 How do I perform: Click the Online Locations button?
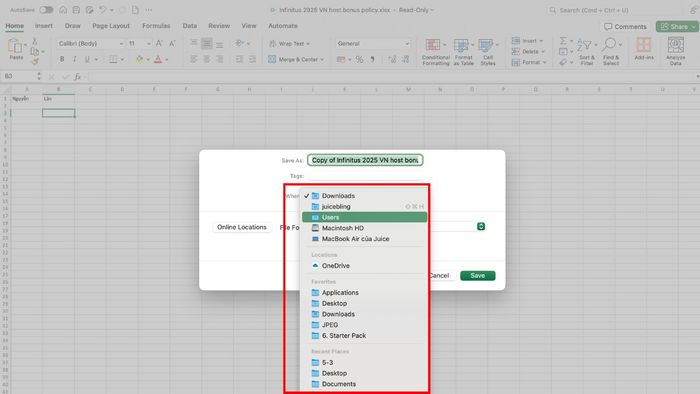pyautogui.click(x=242, y=227)
